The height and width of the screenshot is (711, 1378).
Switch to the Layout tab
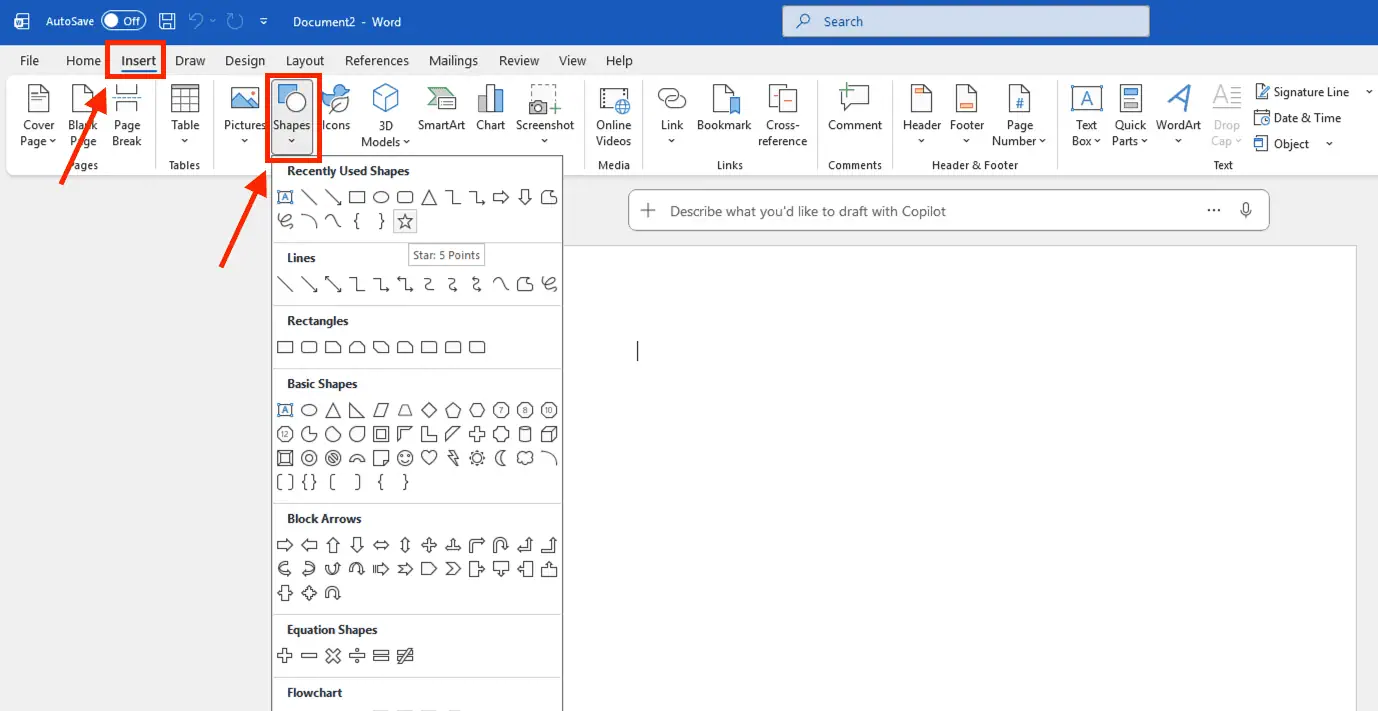coord(305,61)
